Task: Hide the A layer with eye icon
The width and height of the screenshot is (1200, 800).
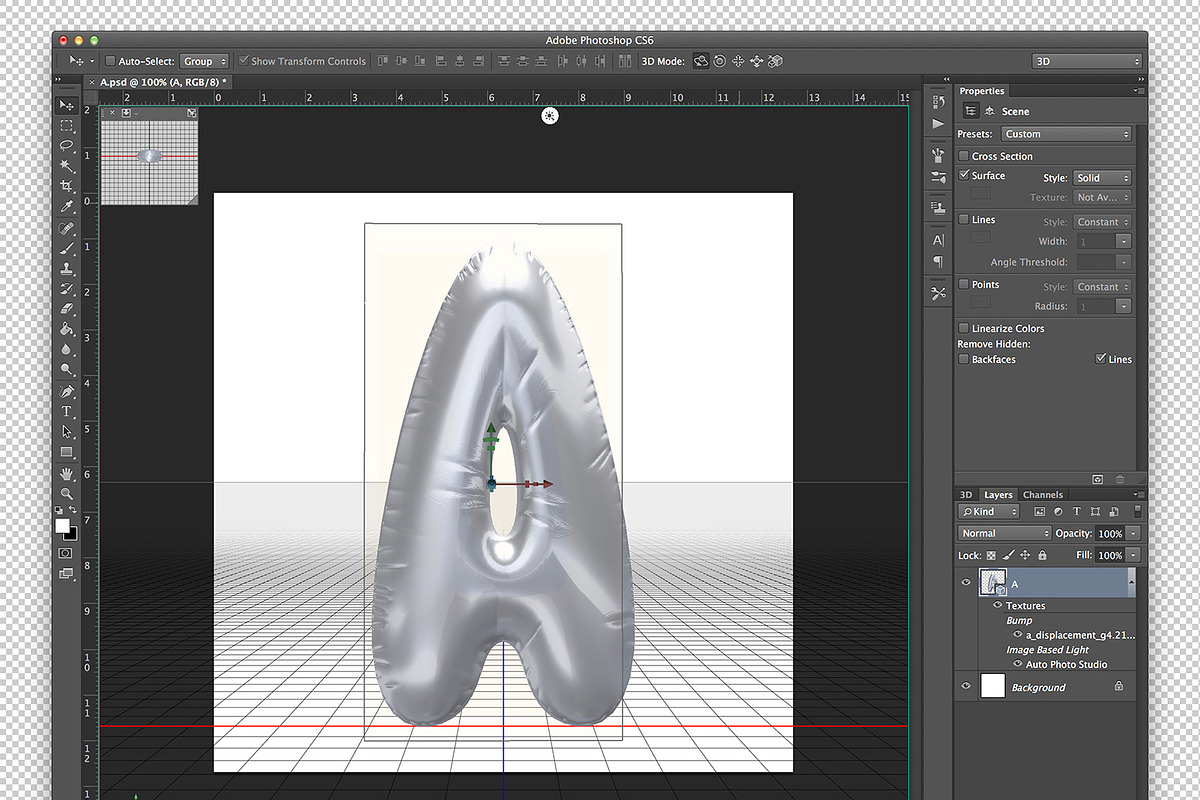Action: pyautogui.click(x=966, y=583)
